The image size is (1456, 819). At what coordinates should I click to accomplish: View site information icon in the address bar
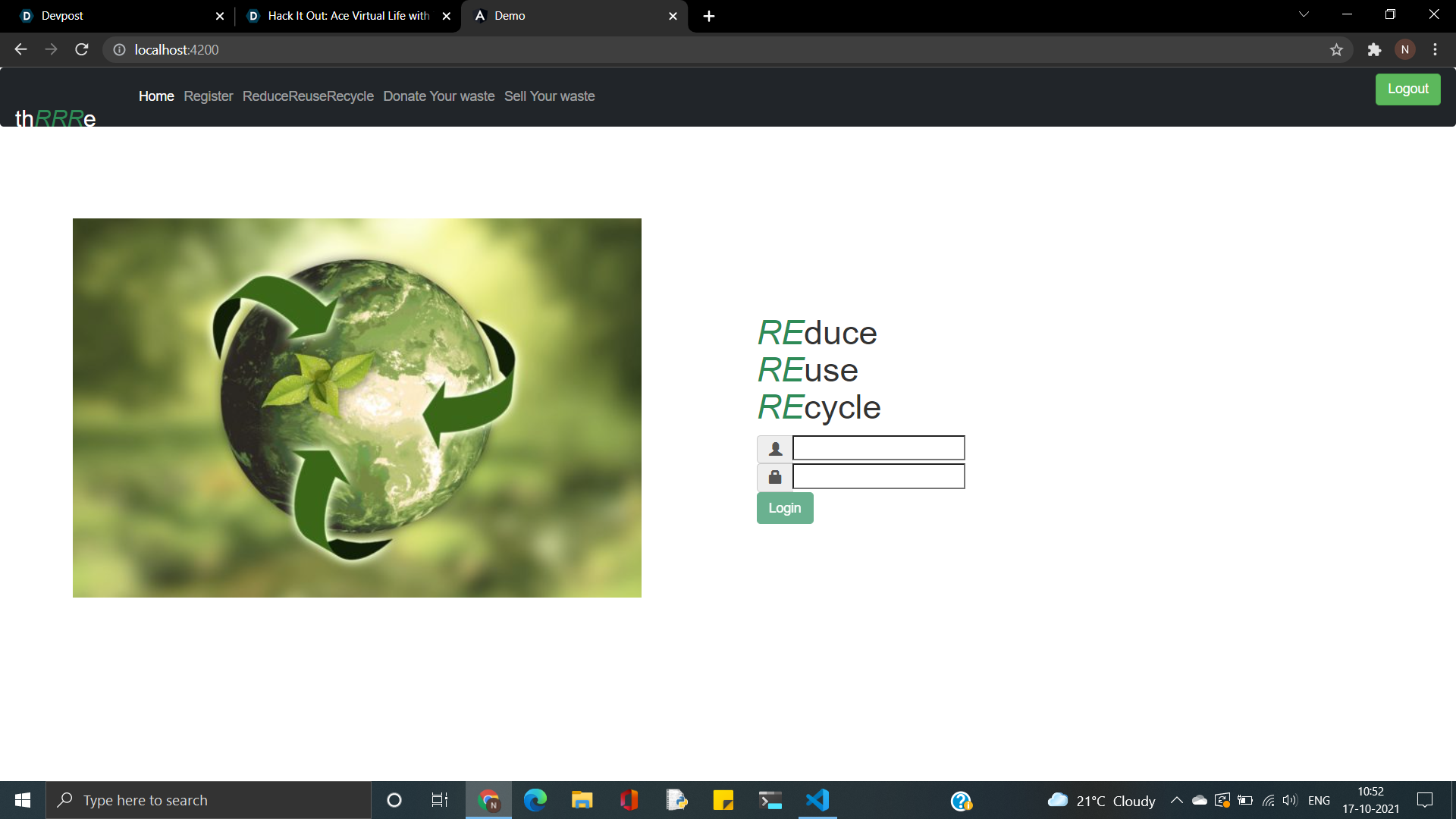pyautogui.click(x=119, y=49)
